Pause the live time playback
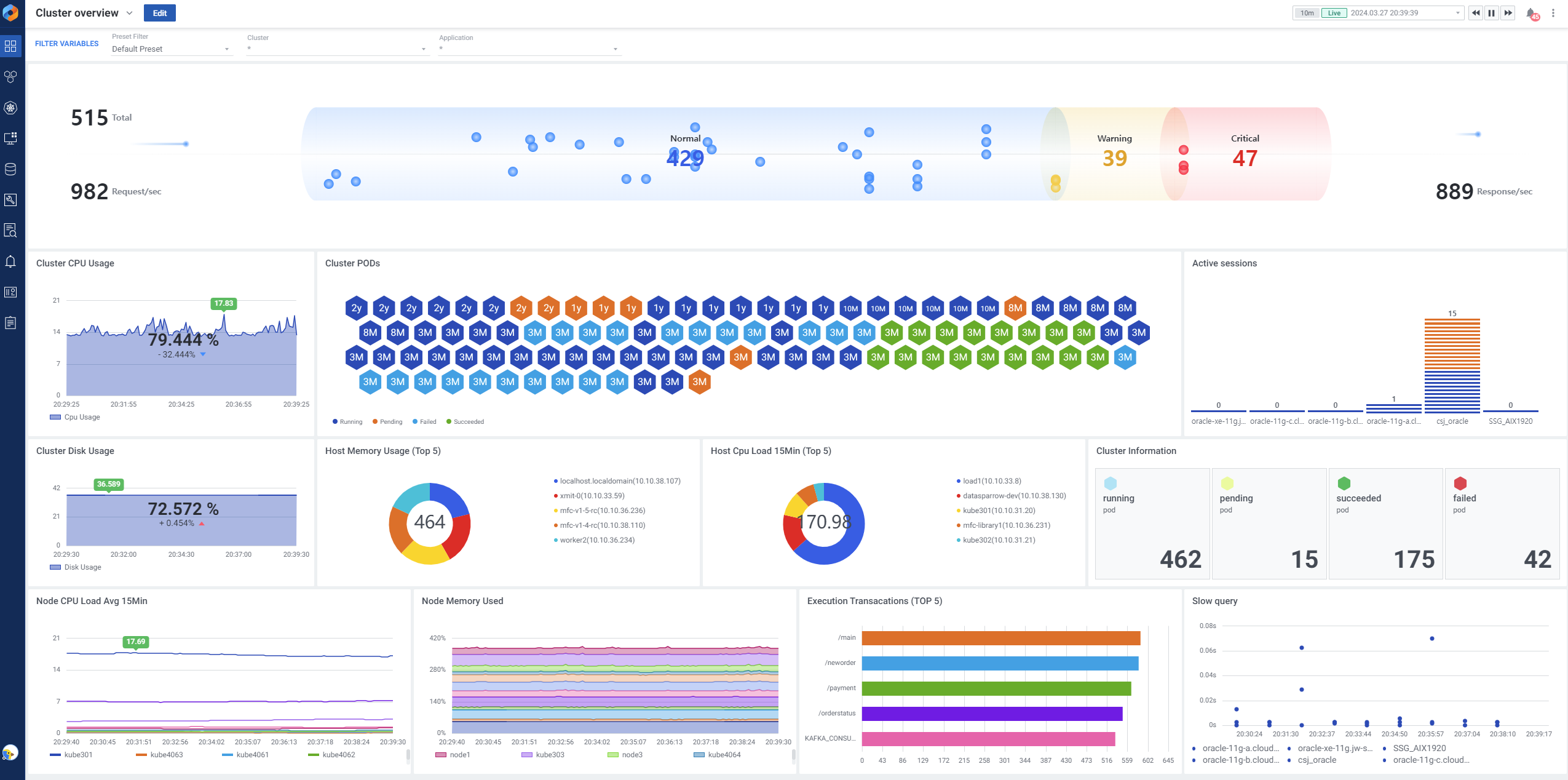This screenshot has height=780, width=1568. coord(1491,13)
